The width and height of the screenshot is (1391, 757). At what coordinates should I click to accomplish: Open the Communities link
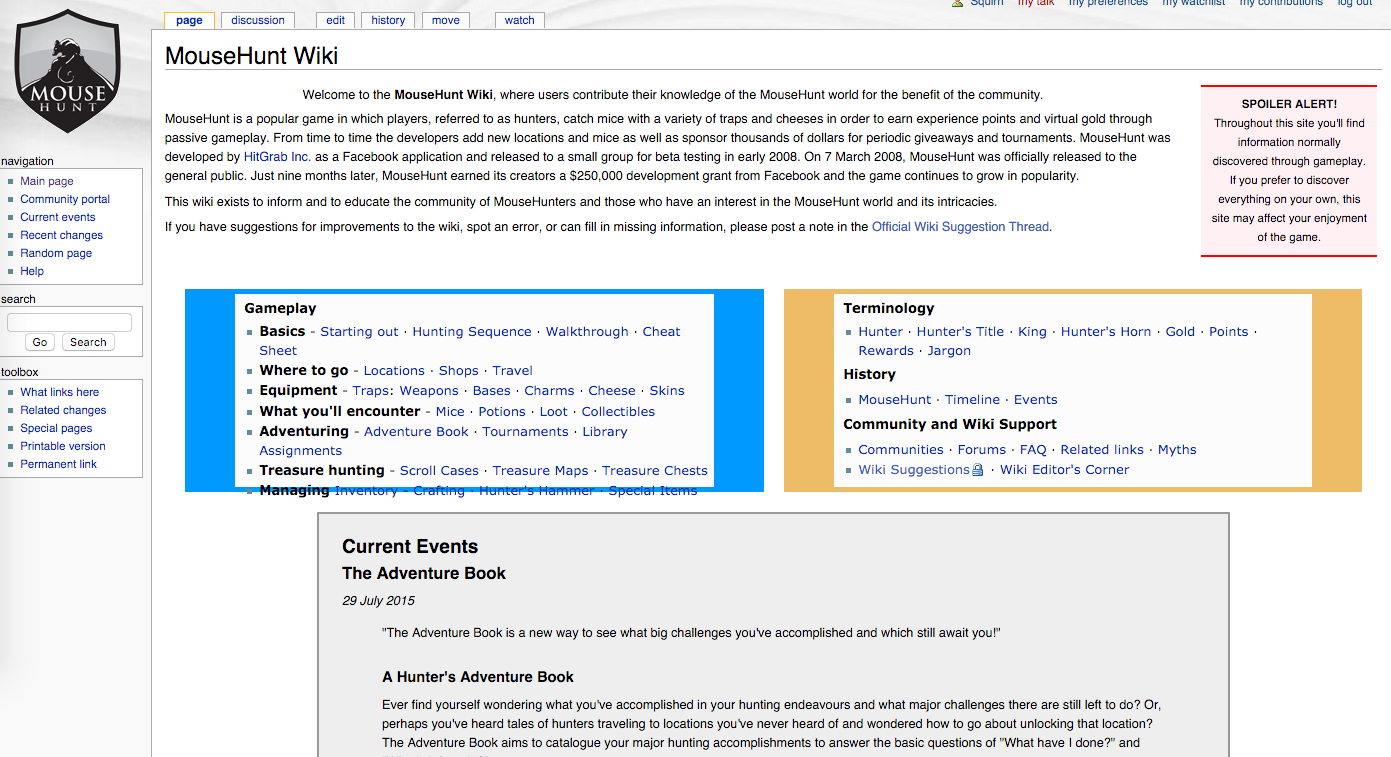[901, 450]
